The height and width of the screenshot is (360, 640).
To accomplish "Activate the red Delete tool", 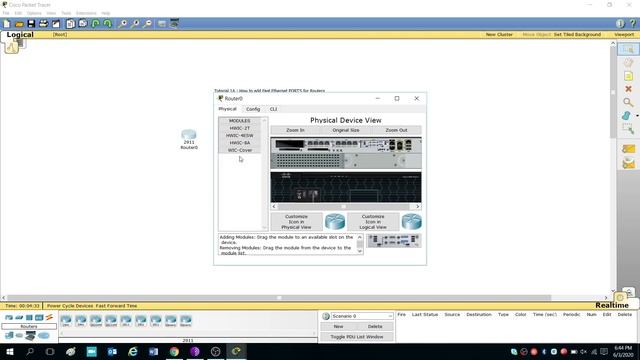I will (x=628, y=89).
